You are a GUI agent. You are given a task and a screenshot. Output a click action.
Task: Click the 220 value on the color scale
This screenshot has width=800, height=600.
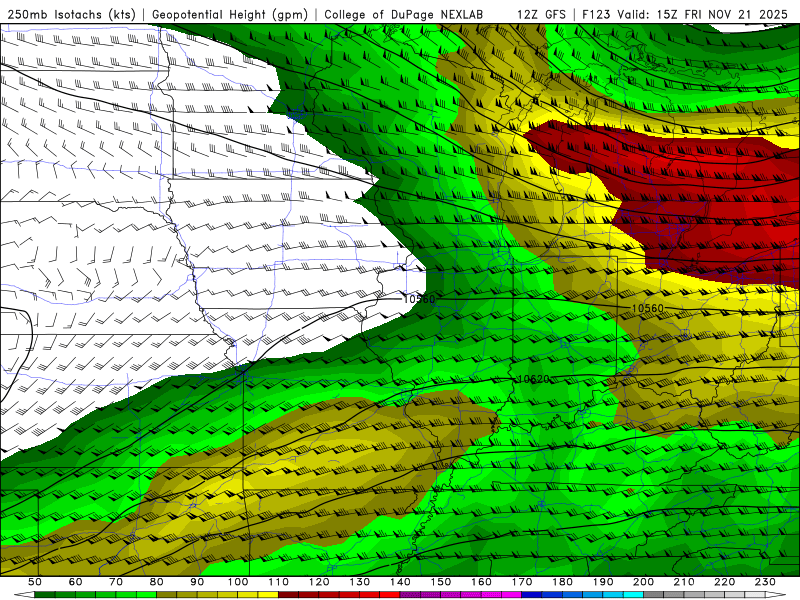[726, 582]
